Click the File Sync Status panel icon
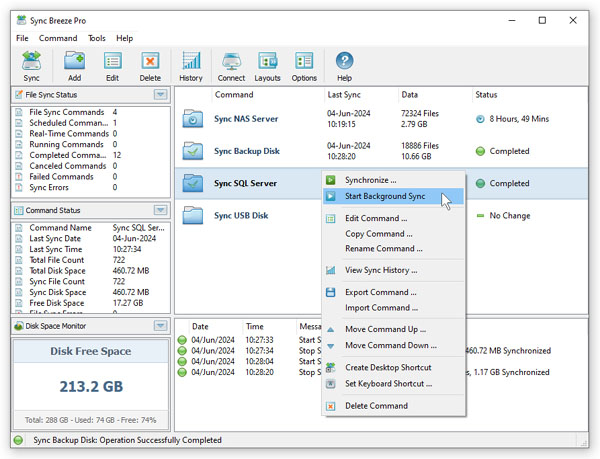600x459 pixels. coord(18,94)
